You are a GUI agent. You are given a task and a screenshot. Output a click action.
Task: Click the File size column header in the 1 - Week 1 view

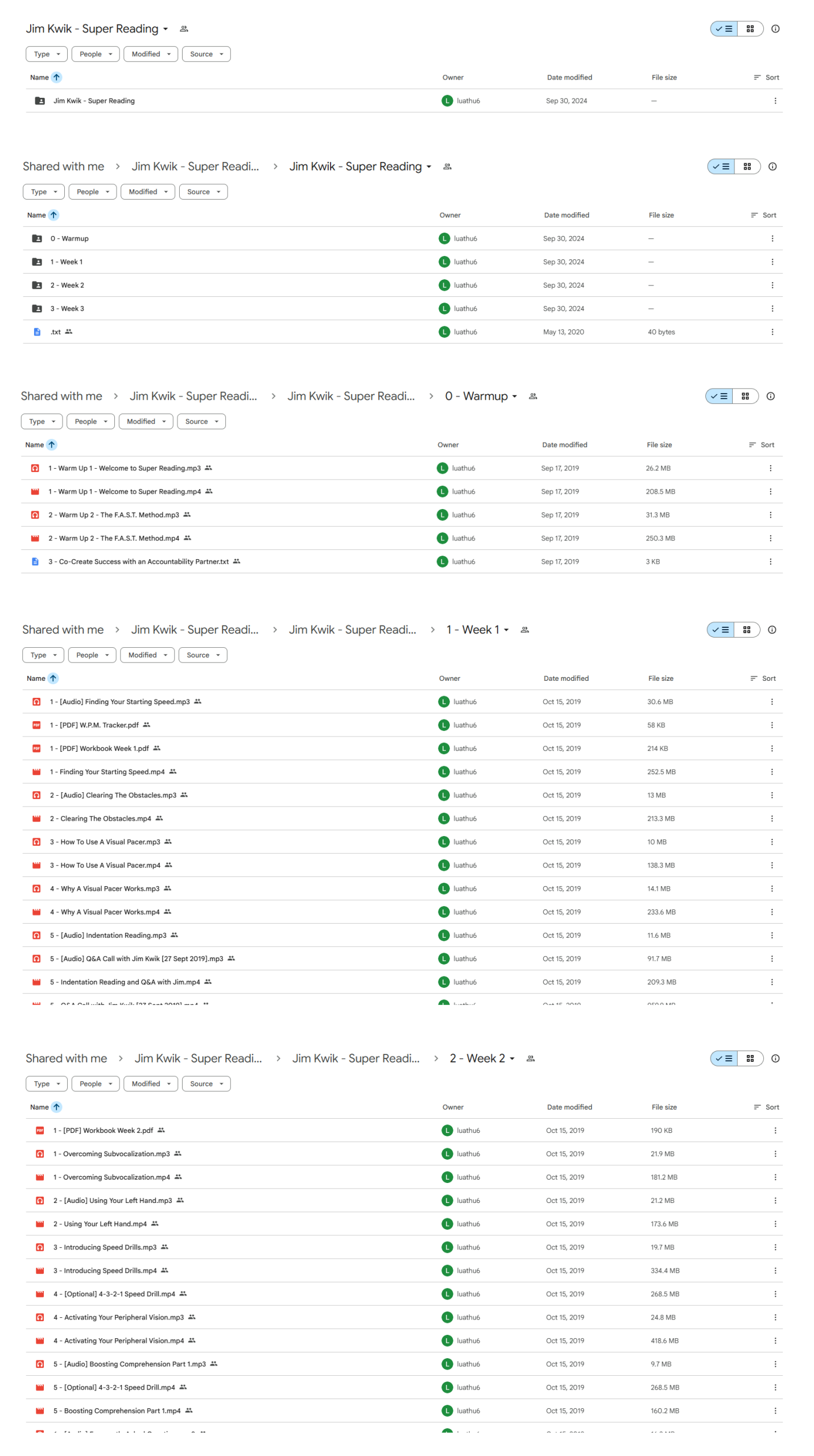[x=660, y=678]
